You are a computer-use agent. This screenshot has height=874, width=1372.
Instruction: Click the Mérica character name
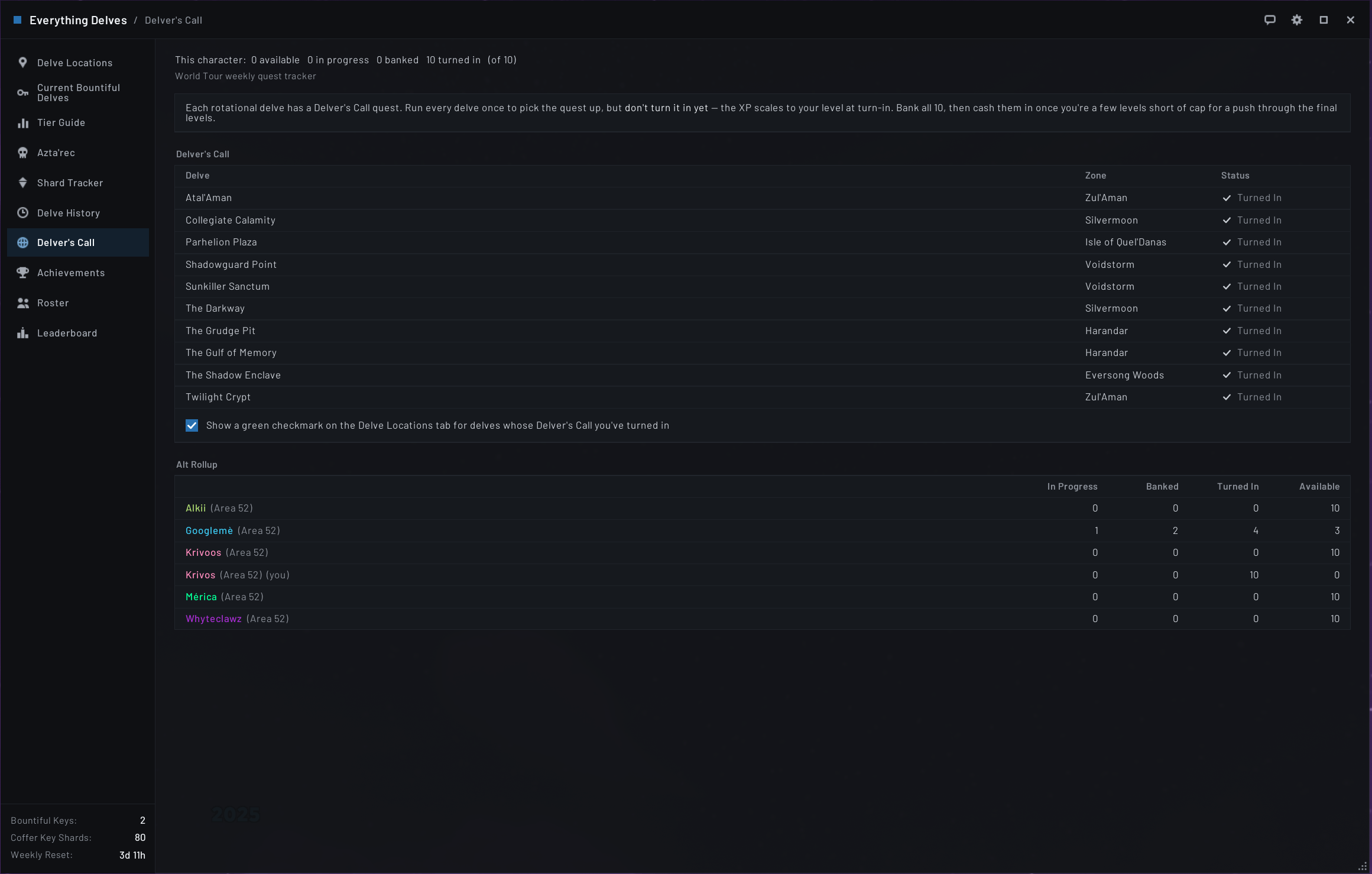coord(201,597)
